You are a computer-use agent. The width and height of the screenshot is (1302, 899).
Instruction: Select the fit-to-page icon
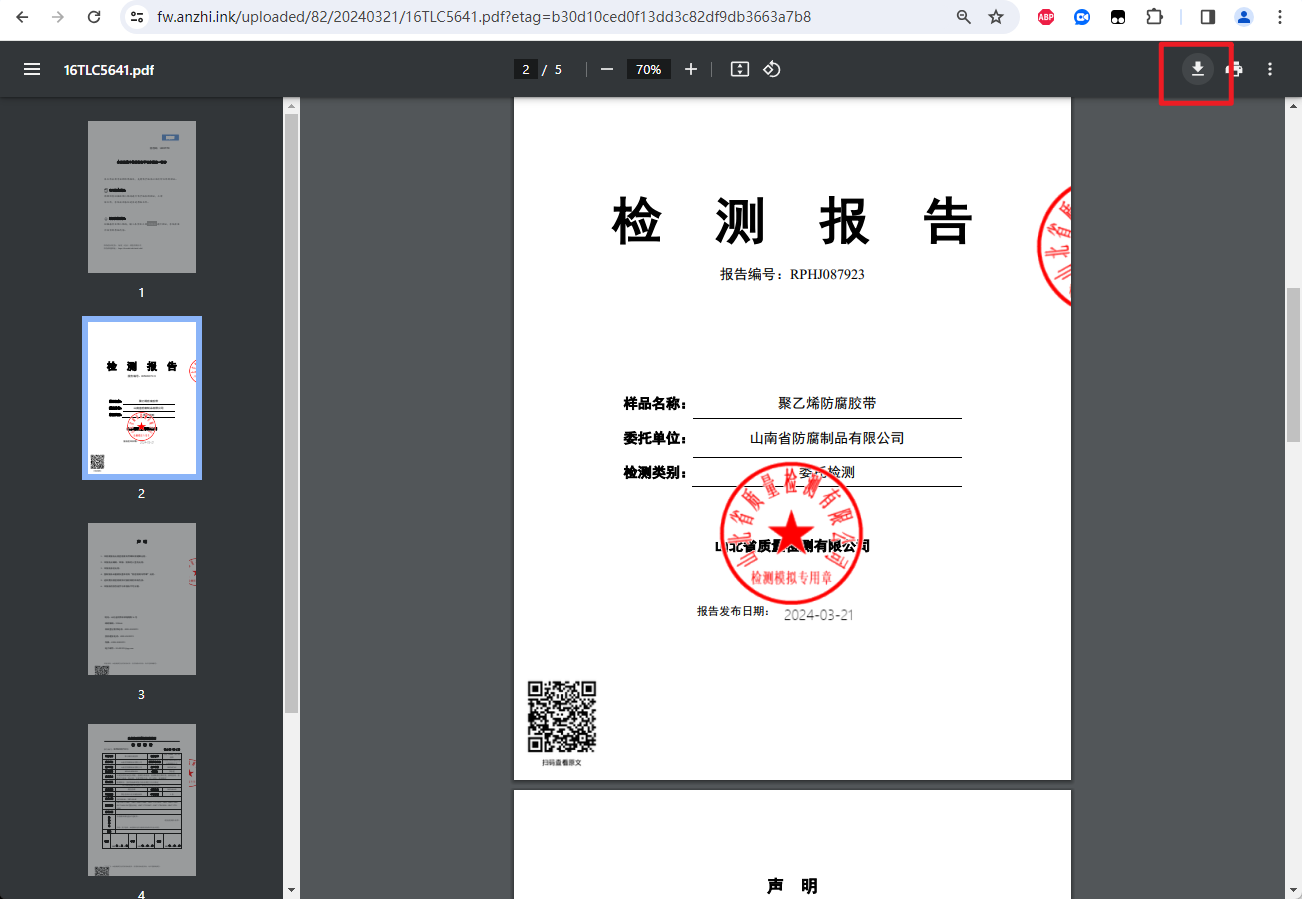(739, 69)
